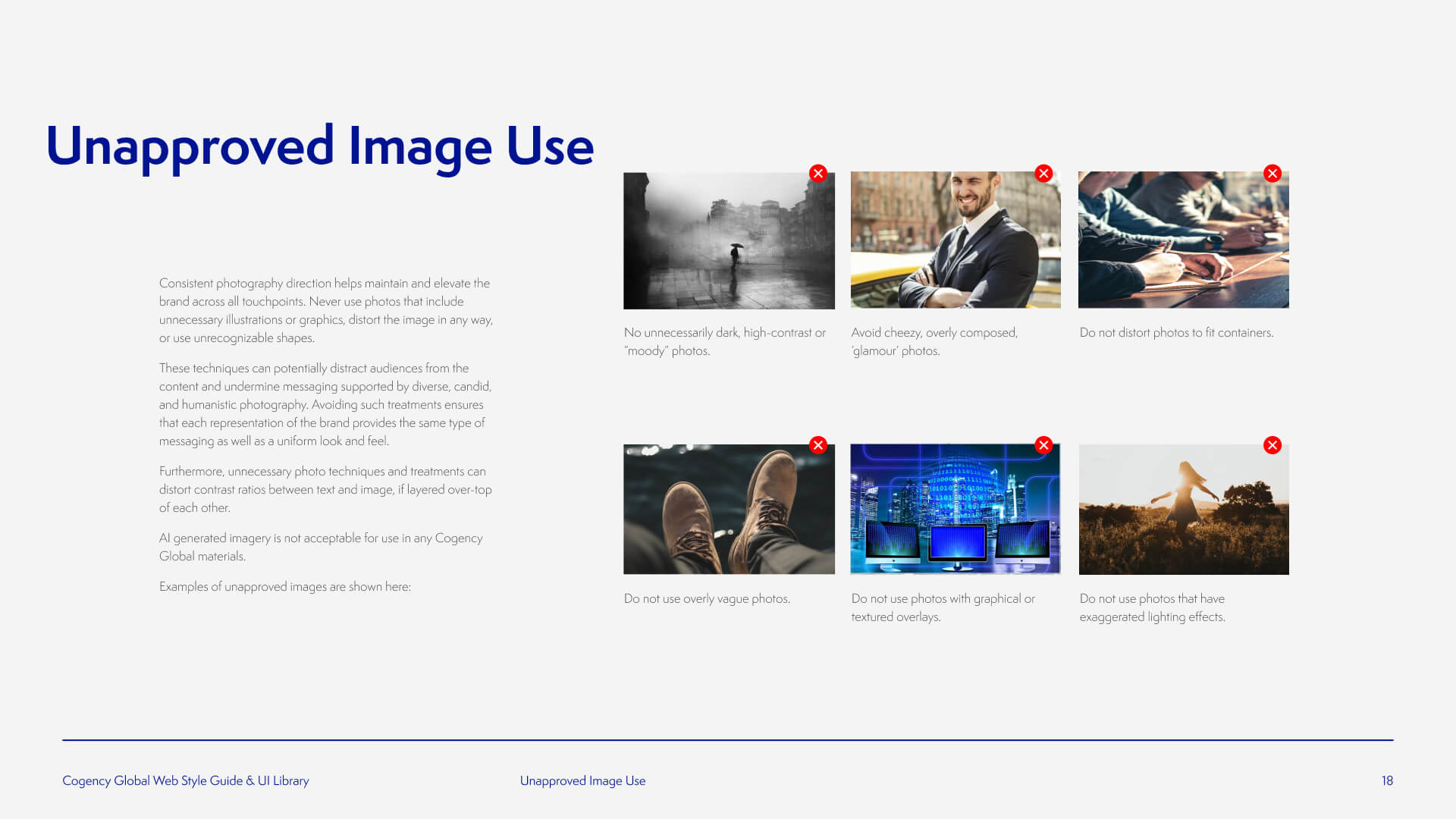Click the red X icon on the sunset field photo
1456x819 pixels.
tap(1272, 445)
